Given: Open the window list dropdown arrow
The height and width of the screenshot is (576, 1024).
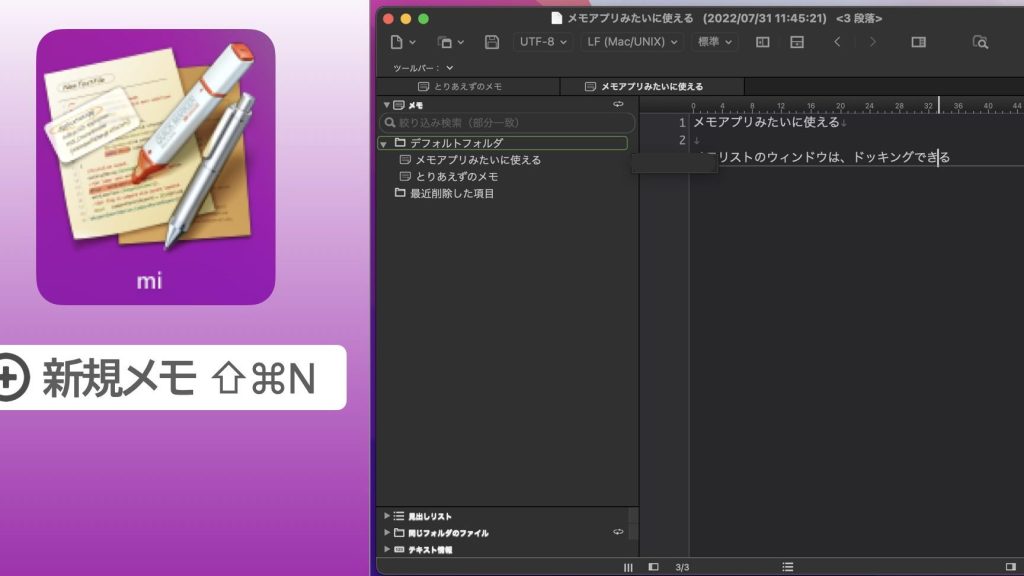Looking at the screenshot, I should tap(460, 42).
